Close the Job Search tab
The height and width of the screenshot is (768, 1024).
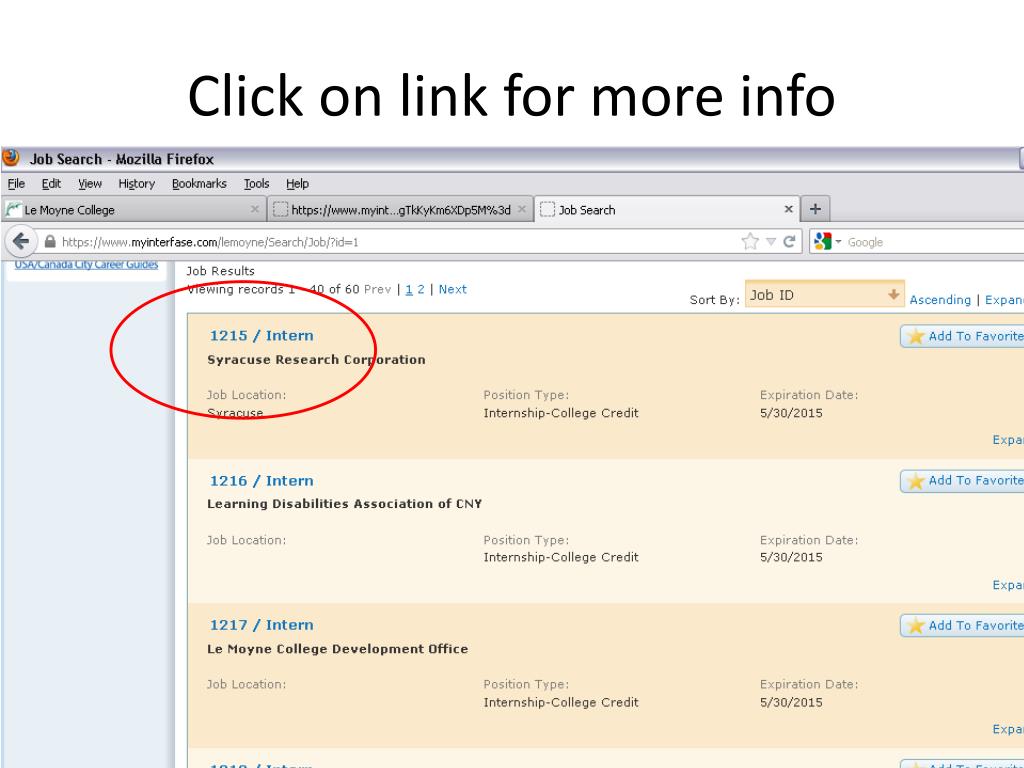point(788,210)
